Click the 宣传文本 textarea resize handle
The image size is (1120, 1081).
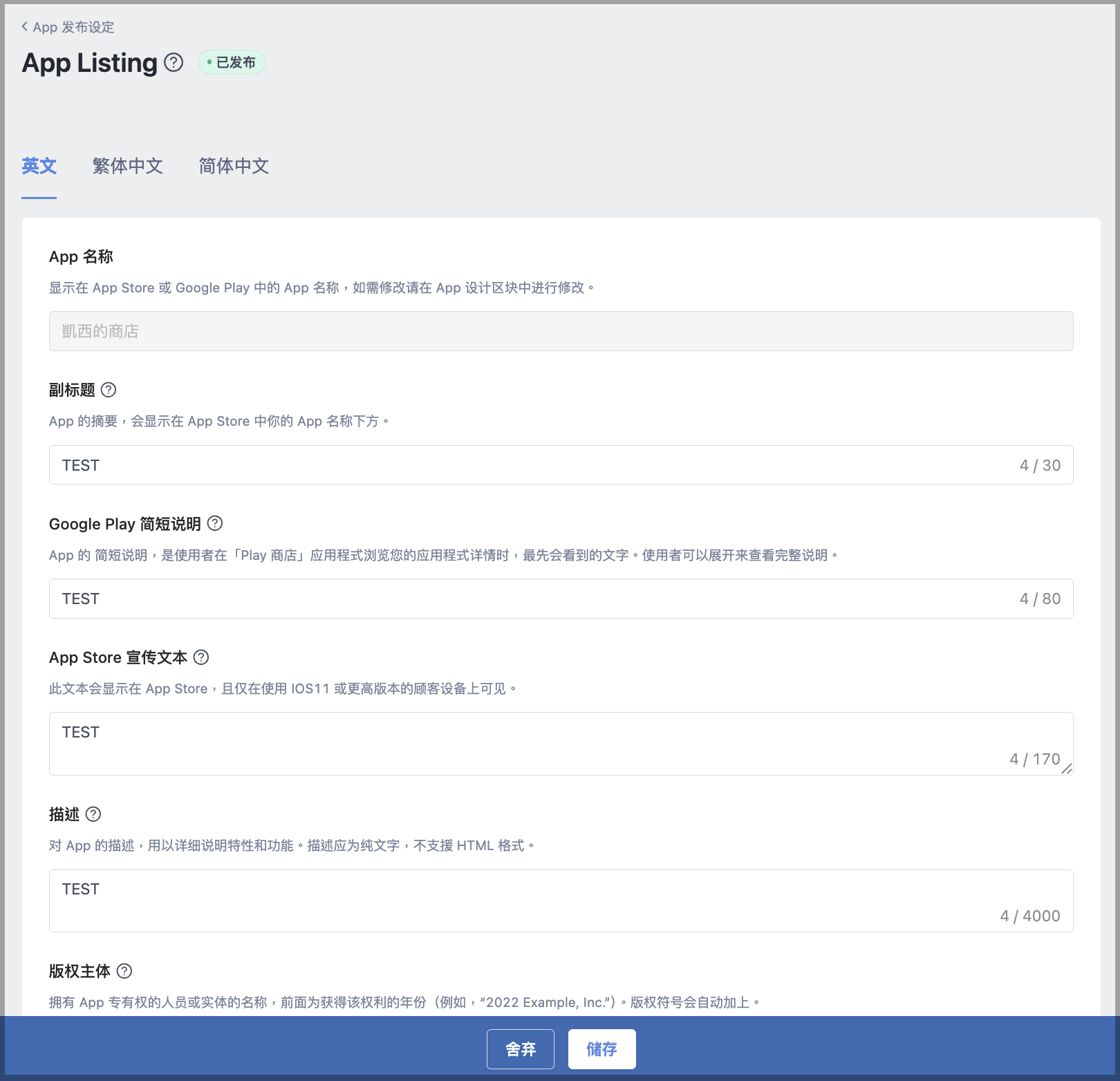[x=1067, y=769]
